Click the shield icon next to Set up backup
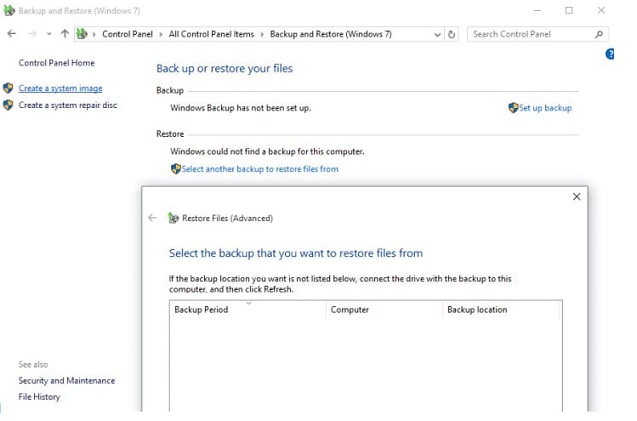637x421 pixels. click(513, 108)
